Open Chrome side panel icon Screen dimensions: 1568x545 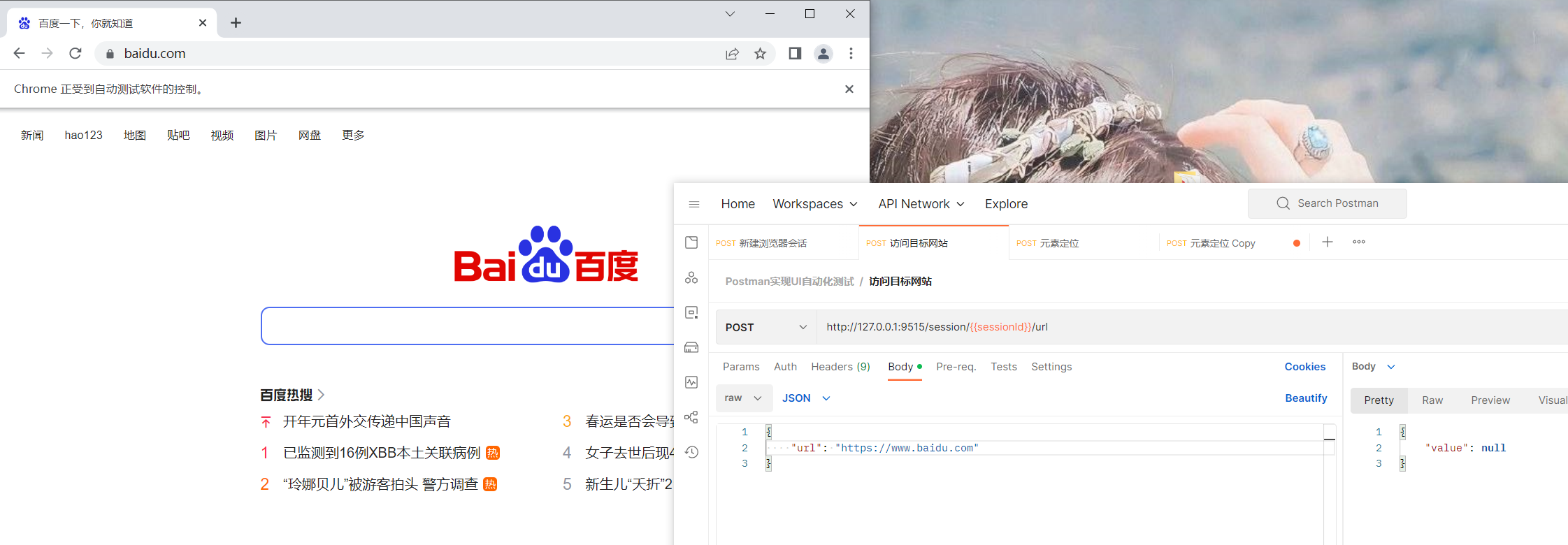(795, 53)
